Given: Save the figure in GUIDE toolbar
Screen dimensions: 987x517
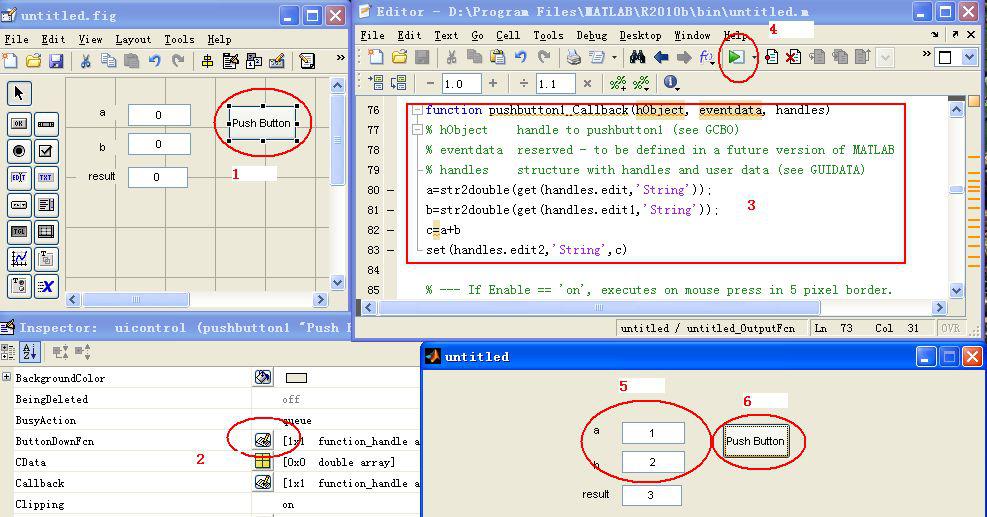Looking at the screenshot, I should click(57, 61).
